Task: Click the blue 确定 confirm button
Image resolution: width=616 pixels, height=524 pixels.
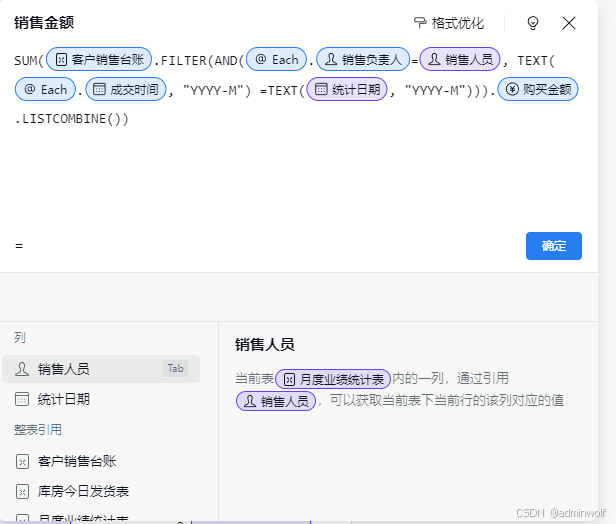Action: (554, 246)
